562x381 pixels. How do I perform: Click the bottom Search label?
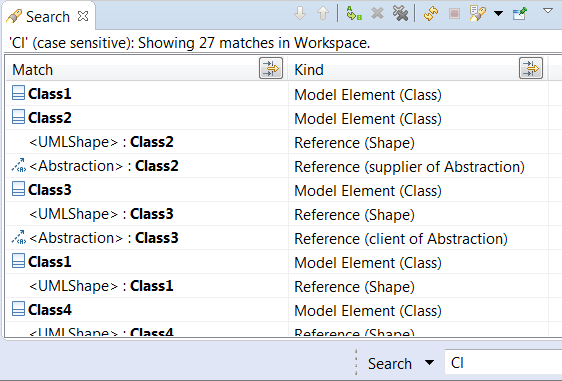pos(390,364)
